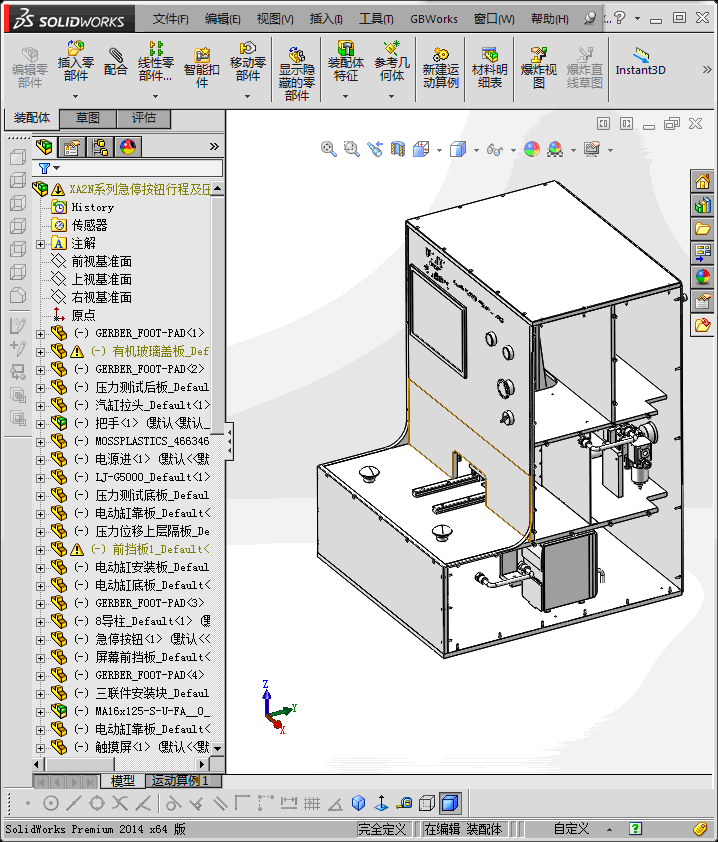Click the Apply Scene icon

point(555,149)
